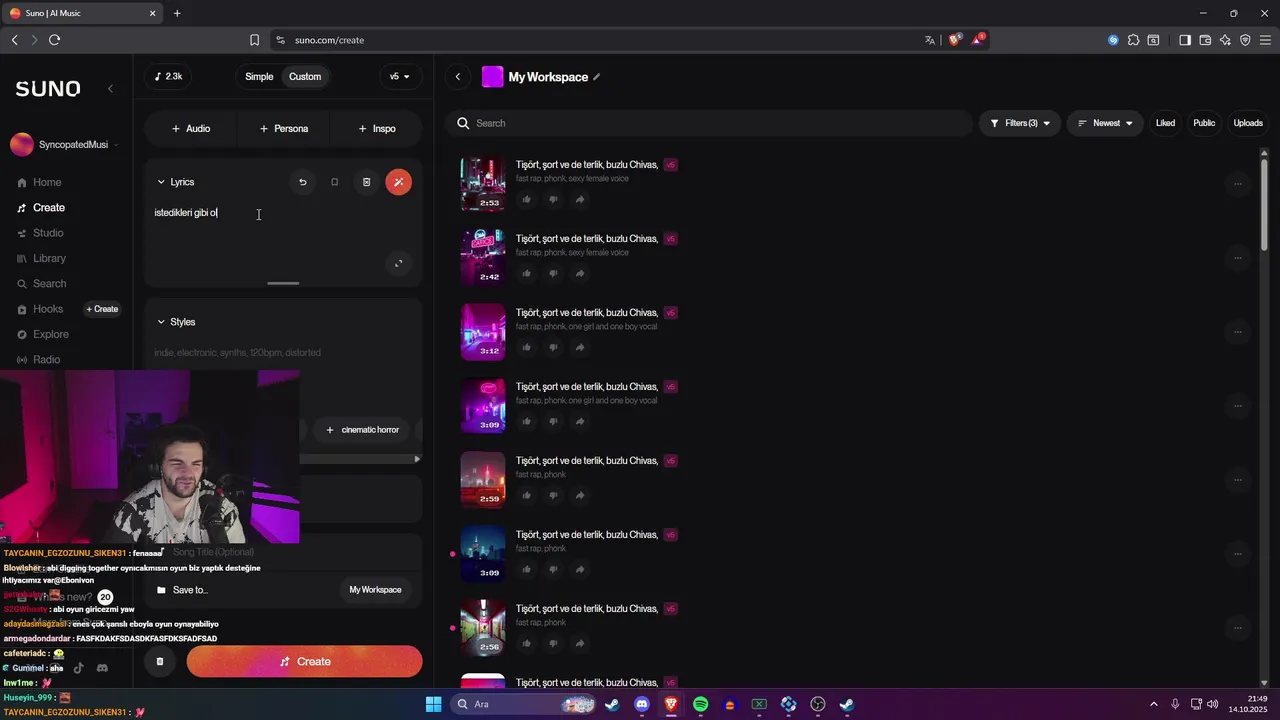The image size is (1280, 720).
Task: Open more options for the first song
Action: (x=1237, y=184)
